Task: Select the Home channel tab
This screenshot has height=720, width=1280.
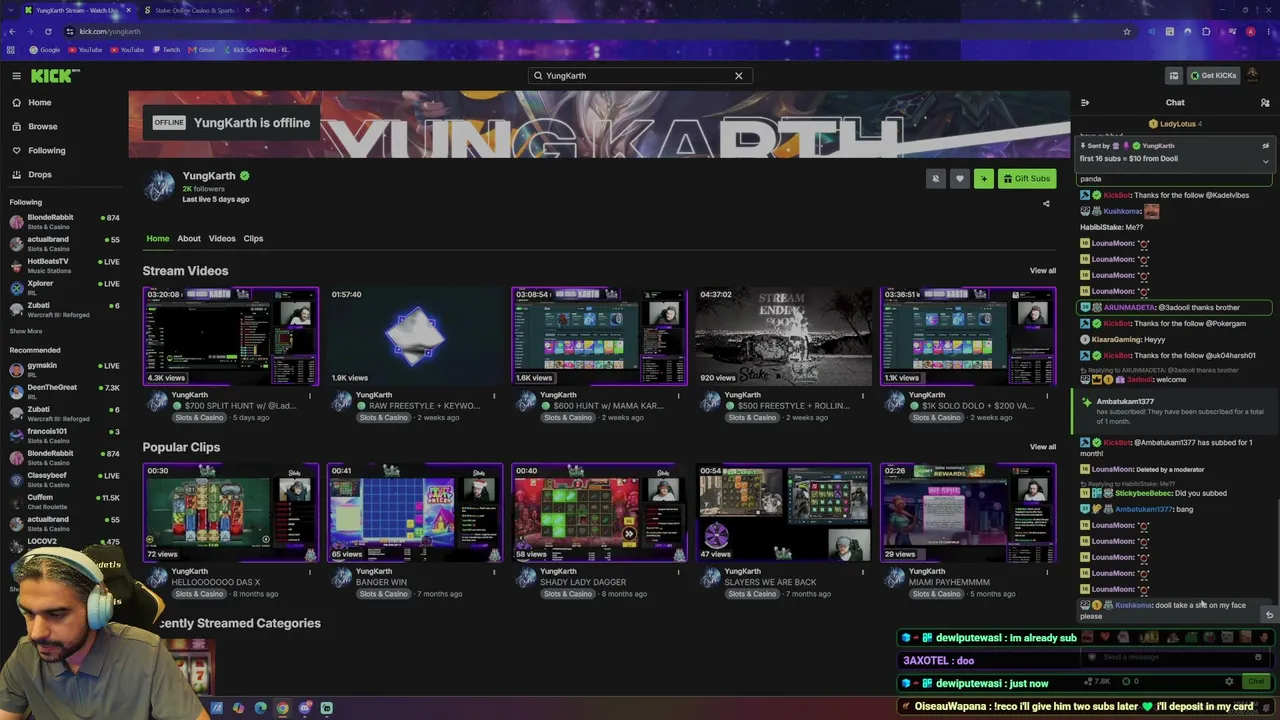Action: (x=158, y=238)
